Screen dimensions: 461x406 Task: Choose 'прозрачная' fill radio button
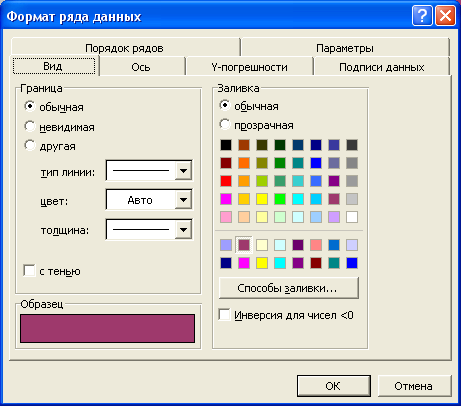click(225, 125)
